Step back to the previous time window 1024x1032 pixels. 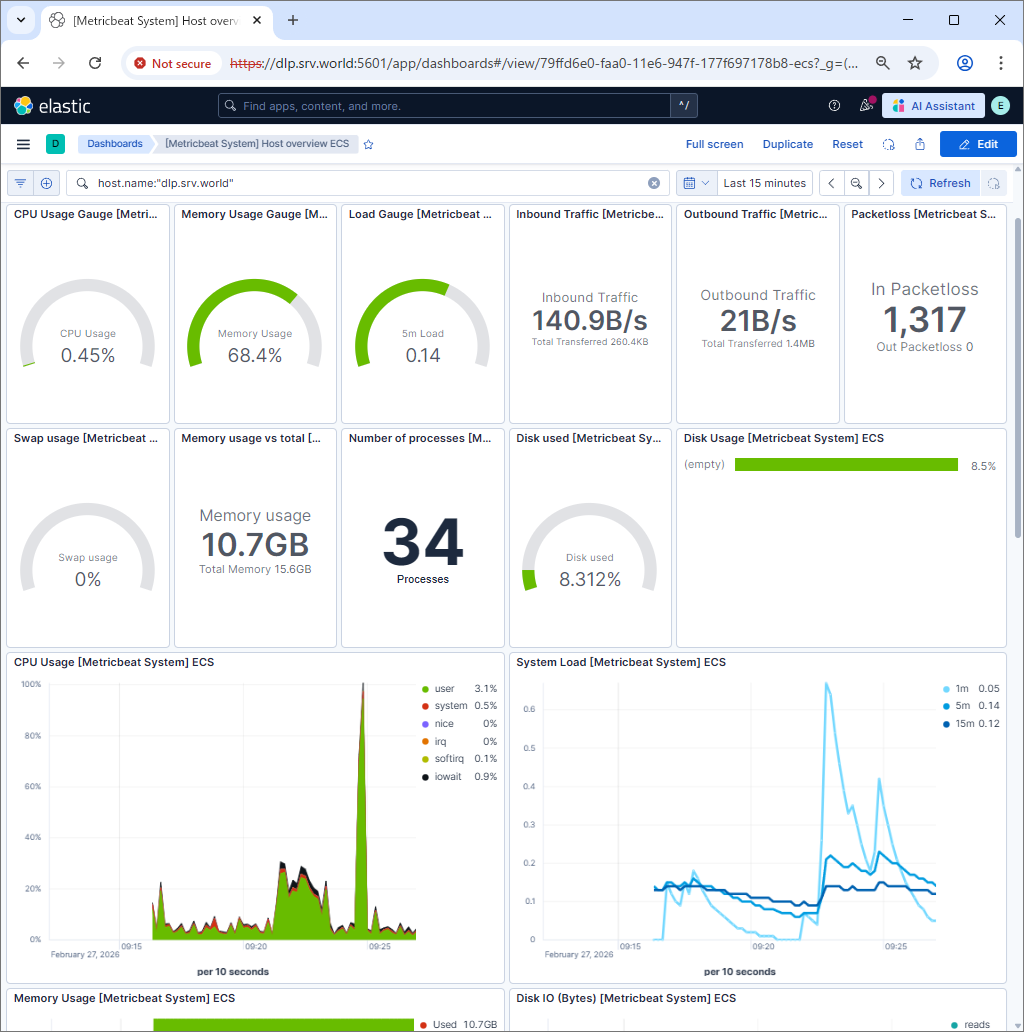pyautogui.click(x=832, y=183)
